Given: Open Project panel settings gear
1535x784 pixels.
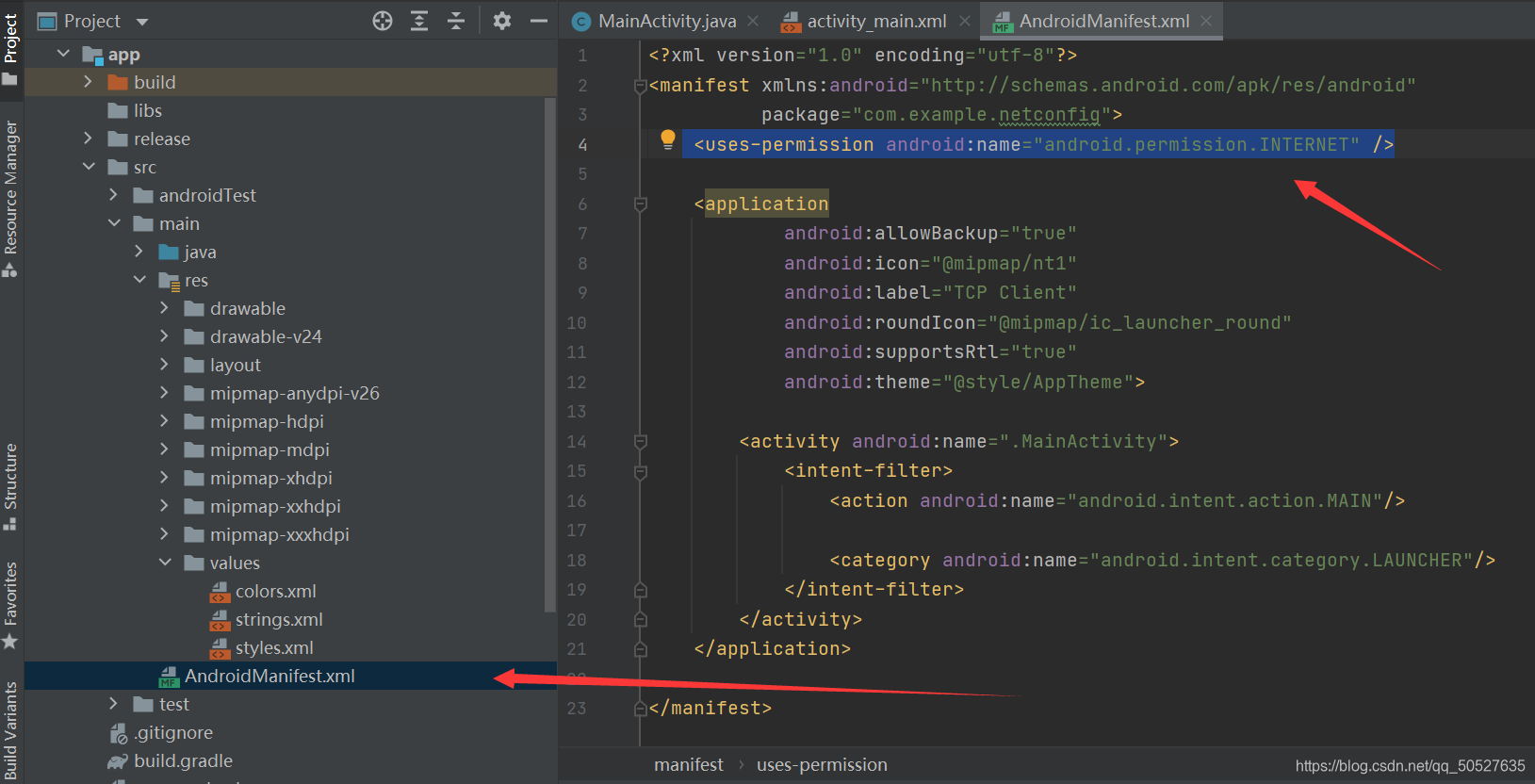Looking at the screenshot, I should [502, 21].
